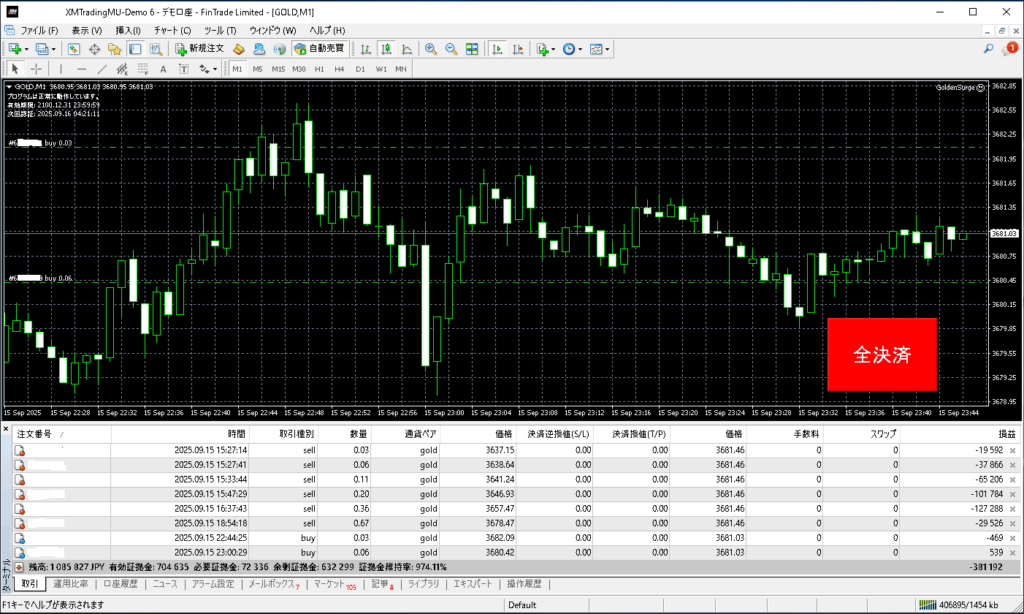
Task: Tile chart windows icon
Action: pyautogui.click(x=472, y=48)
